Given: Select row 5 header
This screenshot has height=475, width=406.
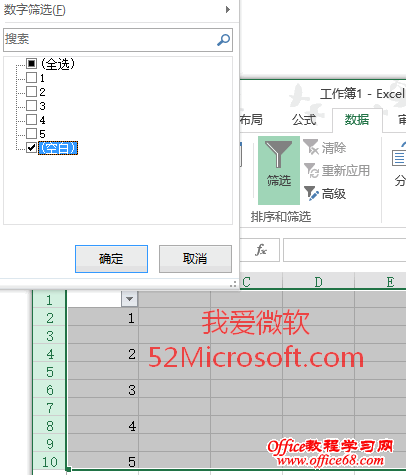Looking at the screenshot, I should (49, 371).
